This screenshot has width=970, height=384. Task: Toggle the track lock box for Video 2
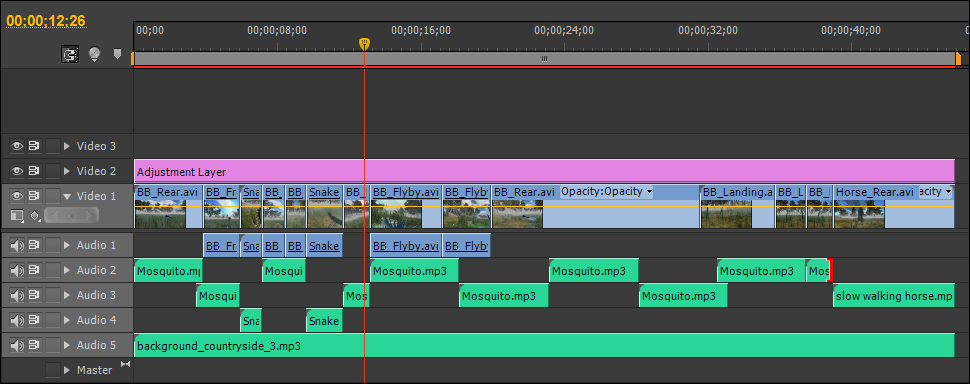pyautogui.click(x=53, y=171)
